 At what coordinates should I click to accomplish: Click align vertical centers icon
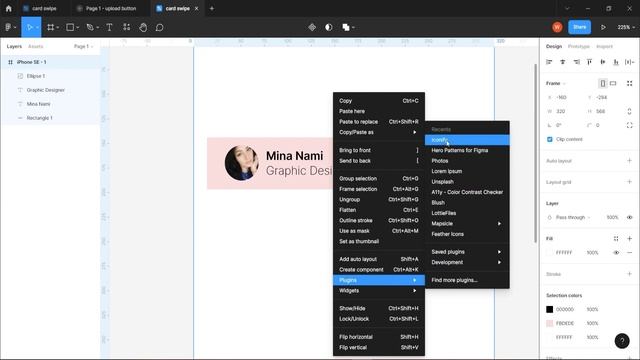tap(603, 62)
